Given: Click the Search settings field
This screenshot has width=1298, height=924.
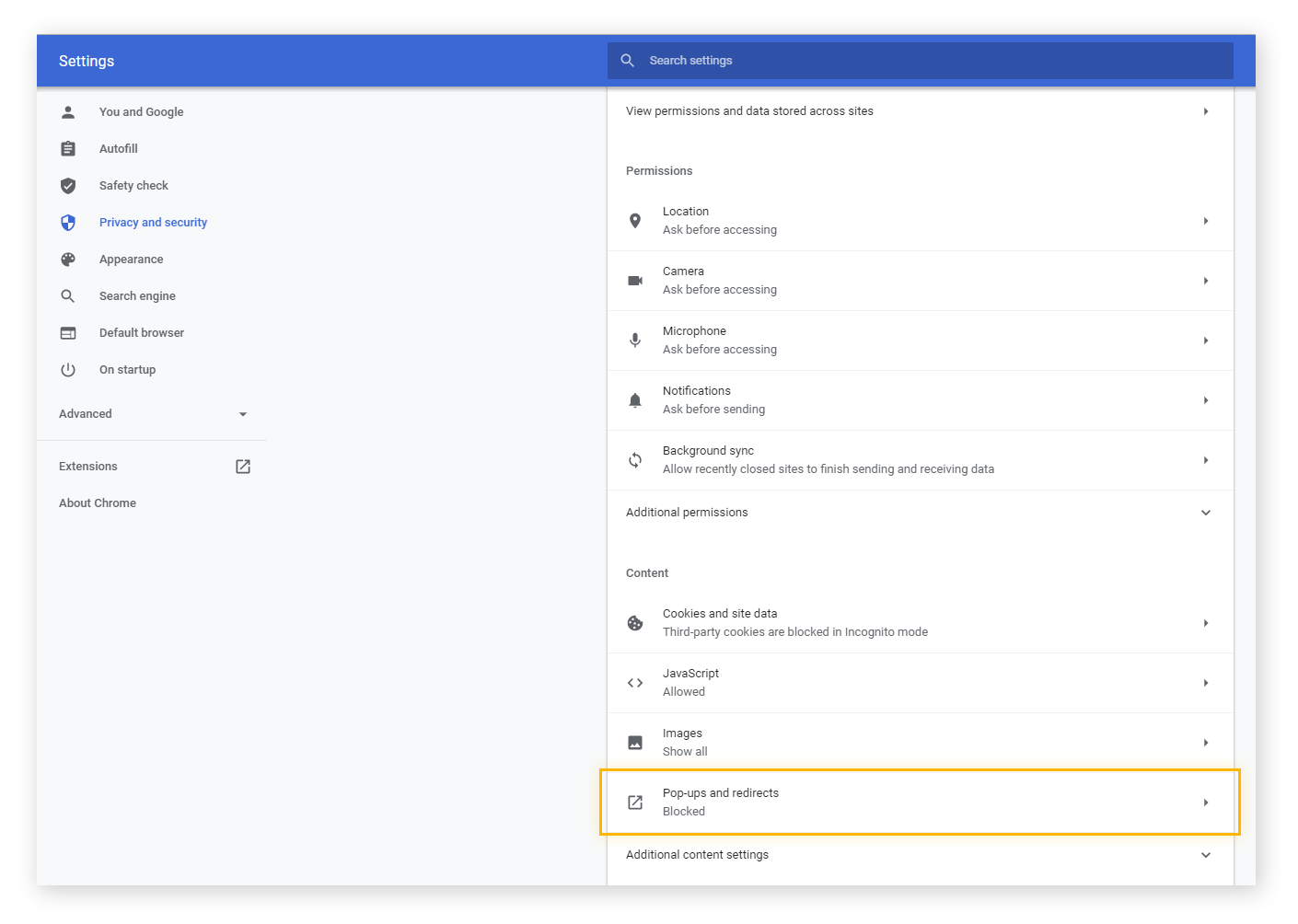Looking at the screenshot, I should pyautogui.click(x=920, y=60).
